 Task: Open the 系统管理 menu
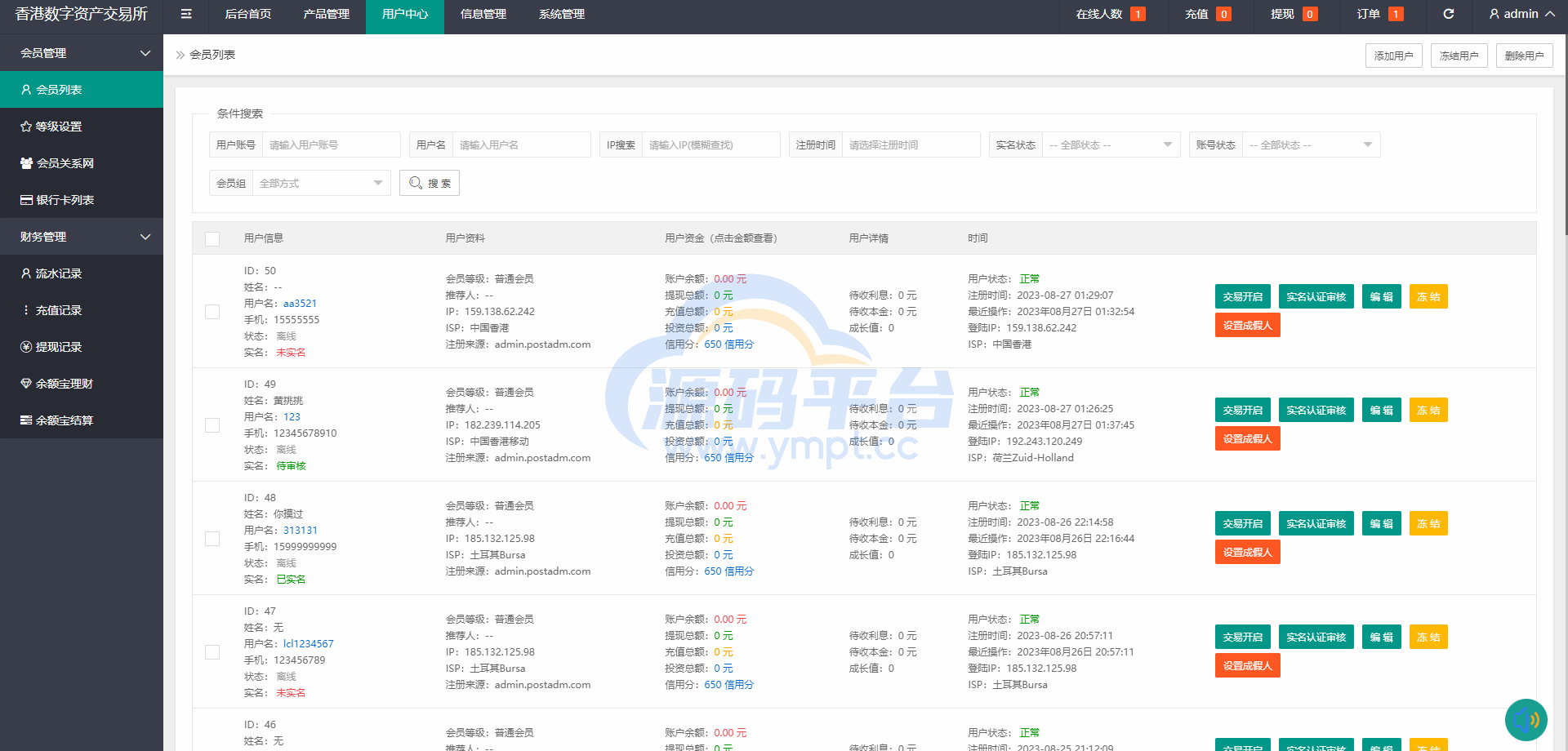pyautogui.click(x=562, y=14)
